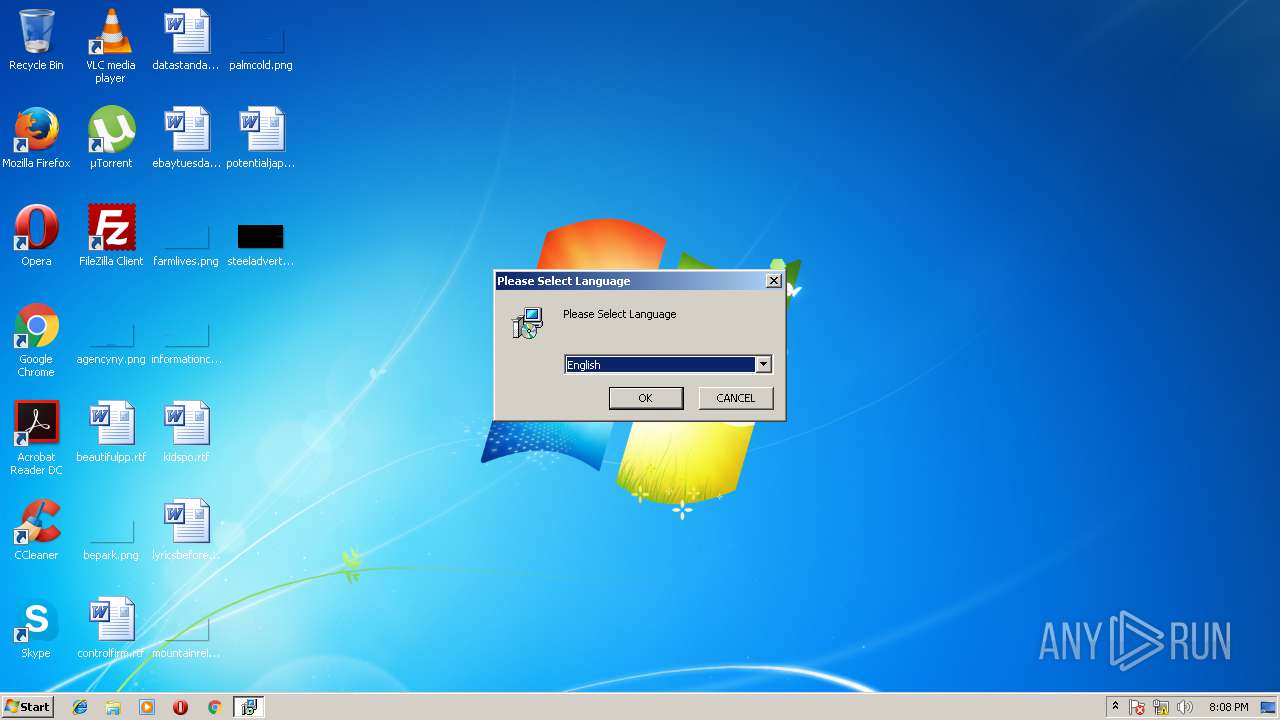The width and height of the screenshot is (1280, 720).
Task: Launch the µTorrent shortcut
Action: point(111,138)
